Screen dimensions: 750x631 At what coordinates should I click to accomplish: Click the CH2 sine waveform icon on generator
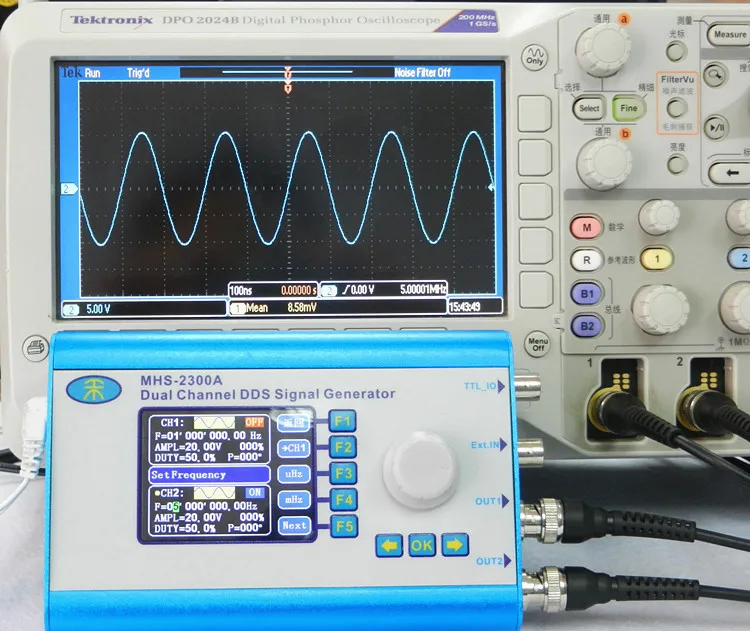pyautogui.click(x=214, y=493)
